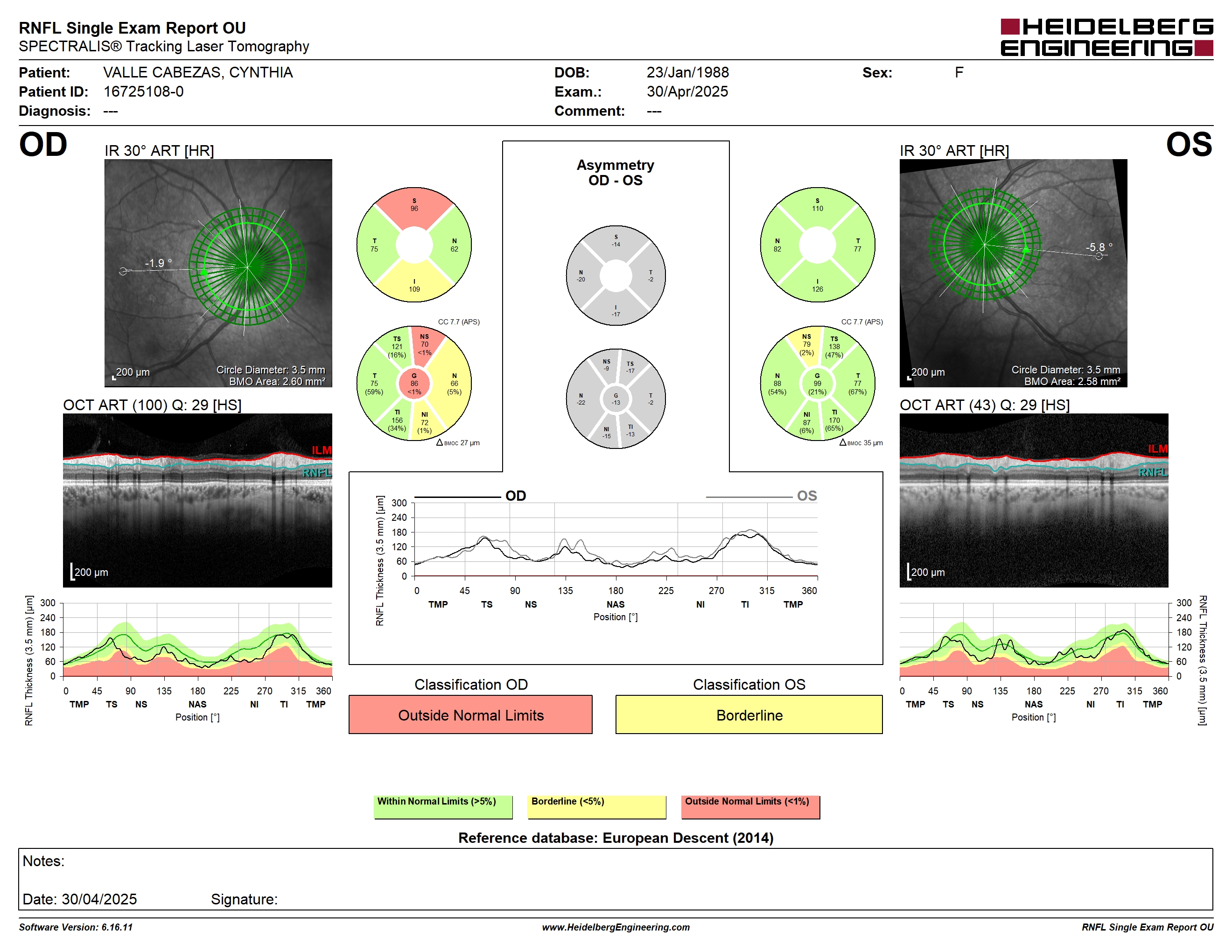
Task: Click the OS superior quadrant value 110
Action: [818, 209]
